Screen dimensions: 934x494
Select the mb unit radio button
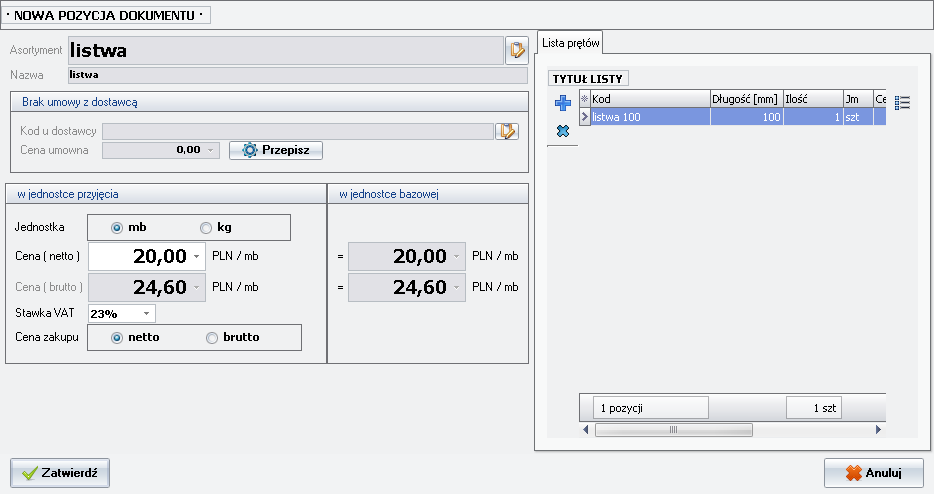pyautogui.click(x=117, y=227)
